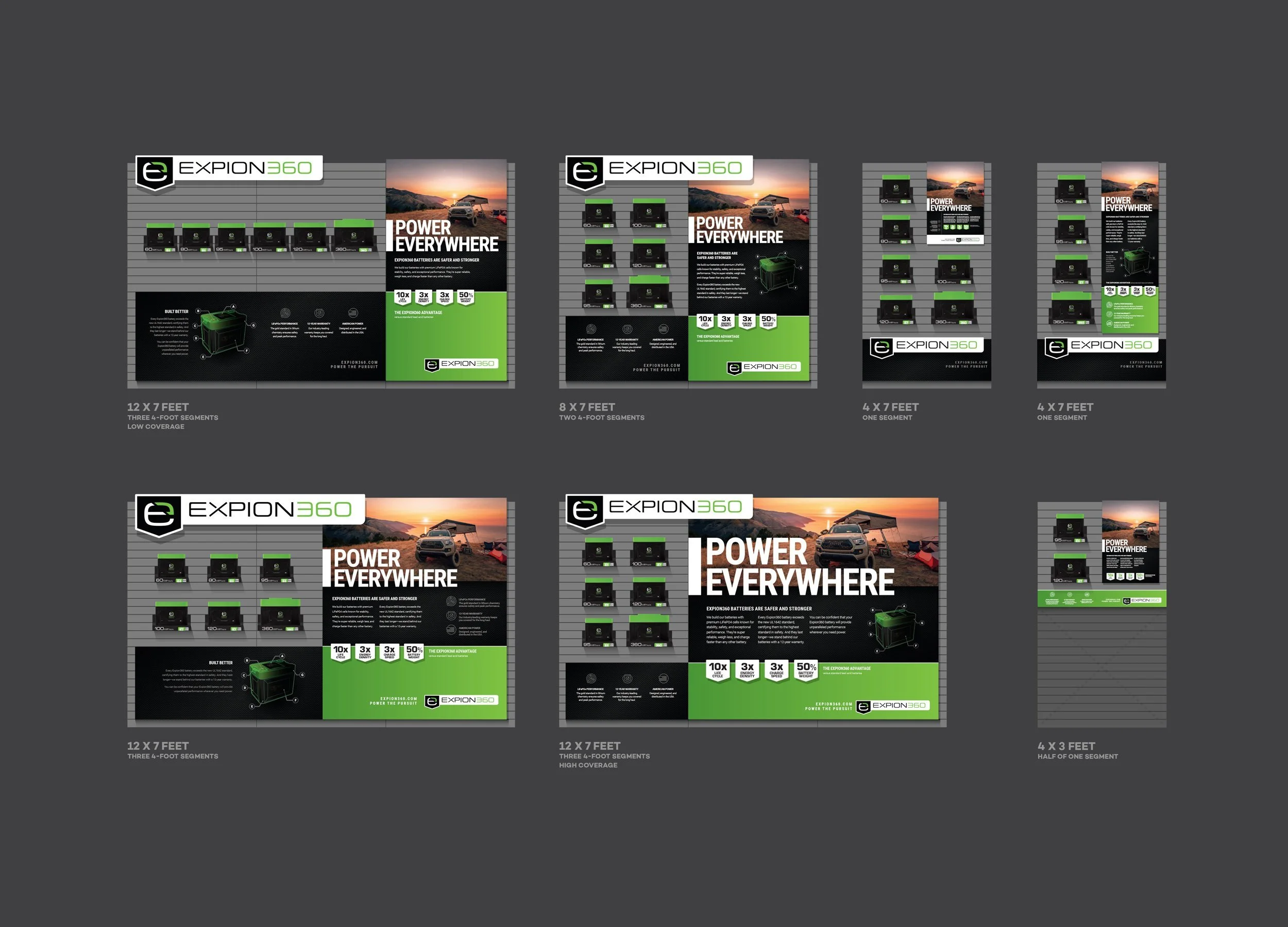Click 3x Charge Speed badge in high coverage display
Image resolution: width=1288 pixels, height=927 pixels.
(776, 669)
